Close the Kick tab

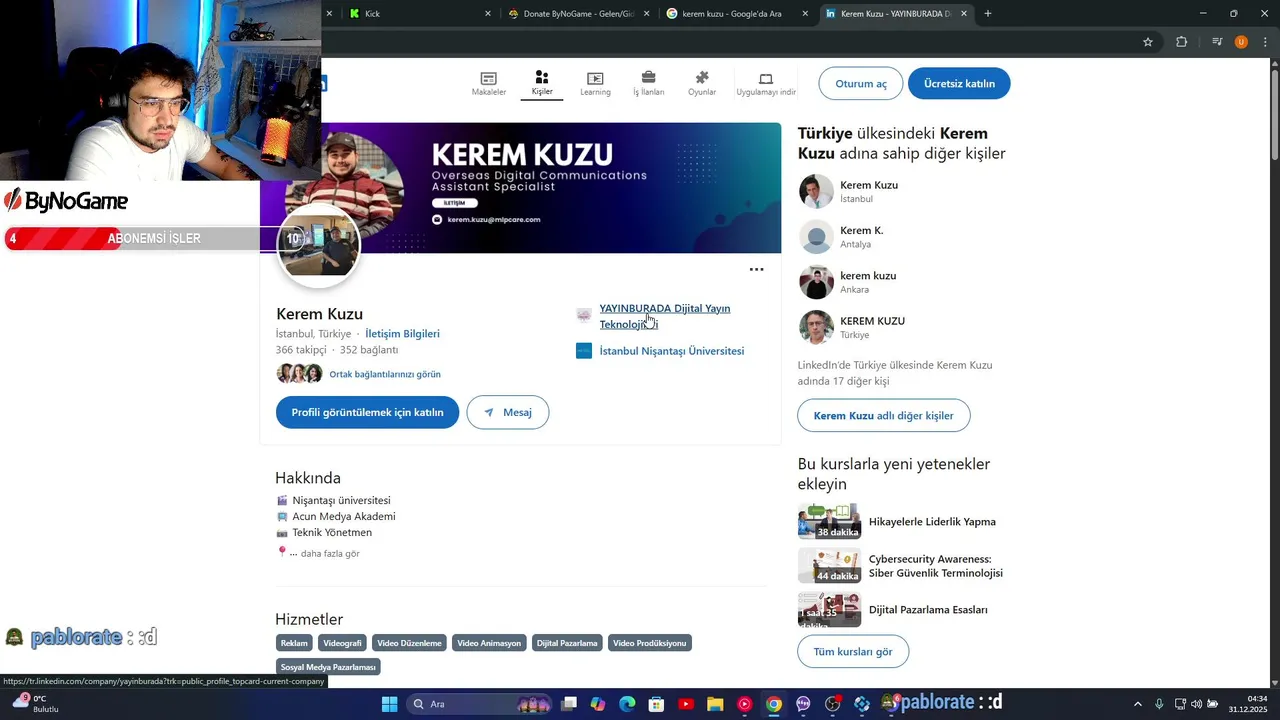(x=488, y=14)
